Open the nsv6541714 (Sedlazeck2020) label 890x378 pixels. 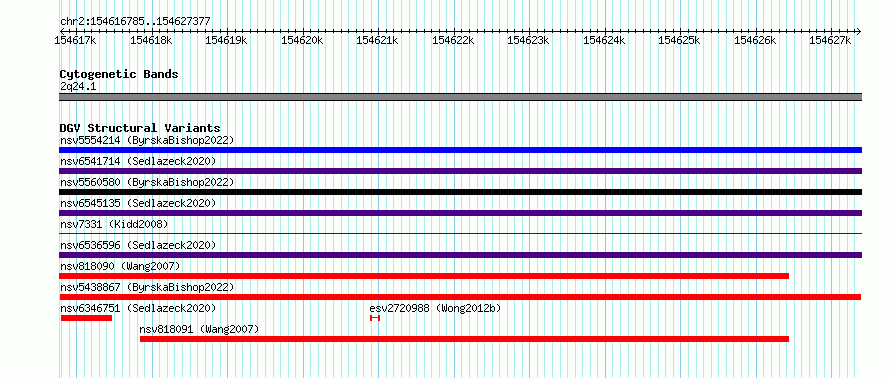pos(138,161)
